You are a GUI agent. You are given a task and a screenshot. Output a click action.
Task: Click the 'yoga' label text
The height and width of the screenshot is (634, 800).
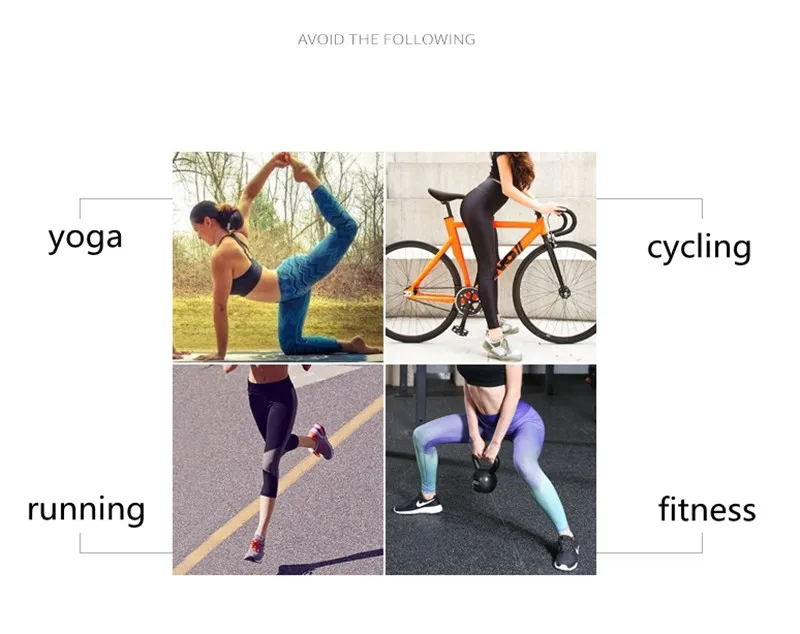(x=85, y=239)
